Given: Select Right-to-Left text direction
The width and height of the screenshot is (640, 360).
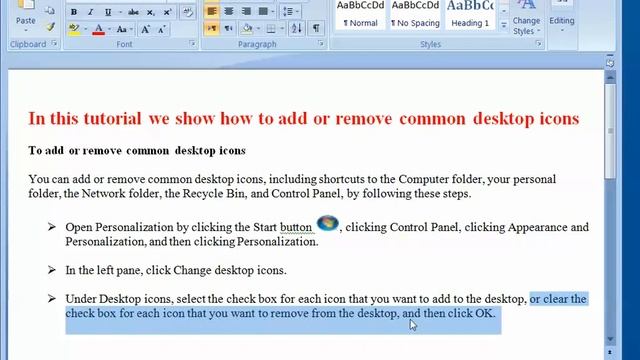Looking at the screenshot, I should pos(229,29).
